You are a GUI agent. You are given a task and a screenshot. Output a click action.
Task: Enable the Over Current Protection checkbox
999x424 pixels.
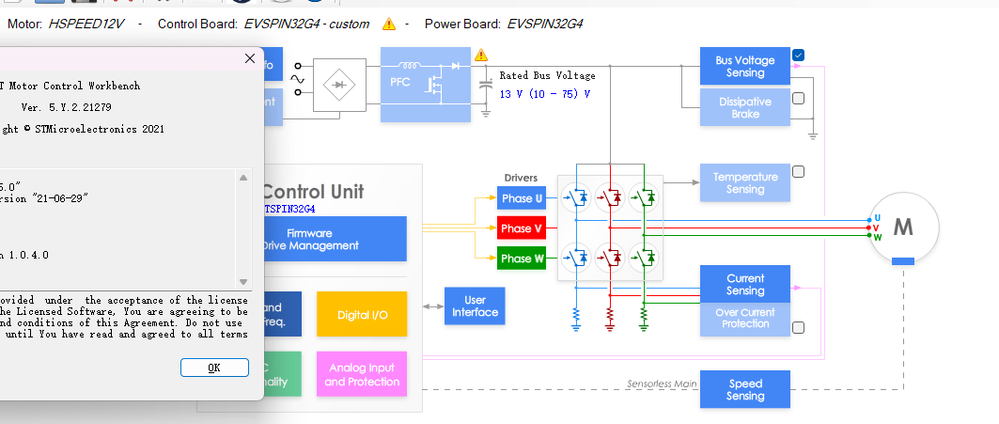point(798,328)
